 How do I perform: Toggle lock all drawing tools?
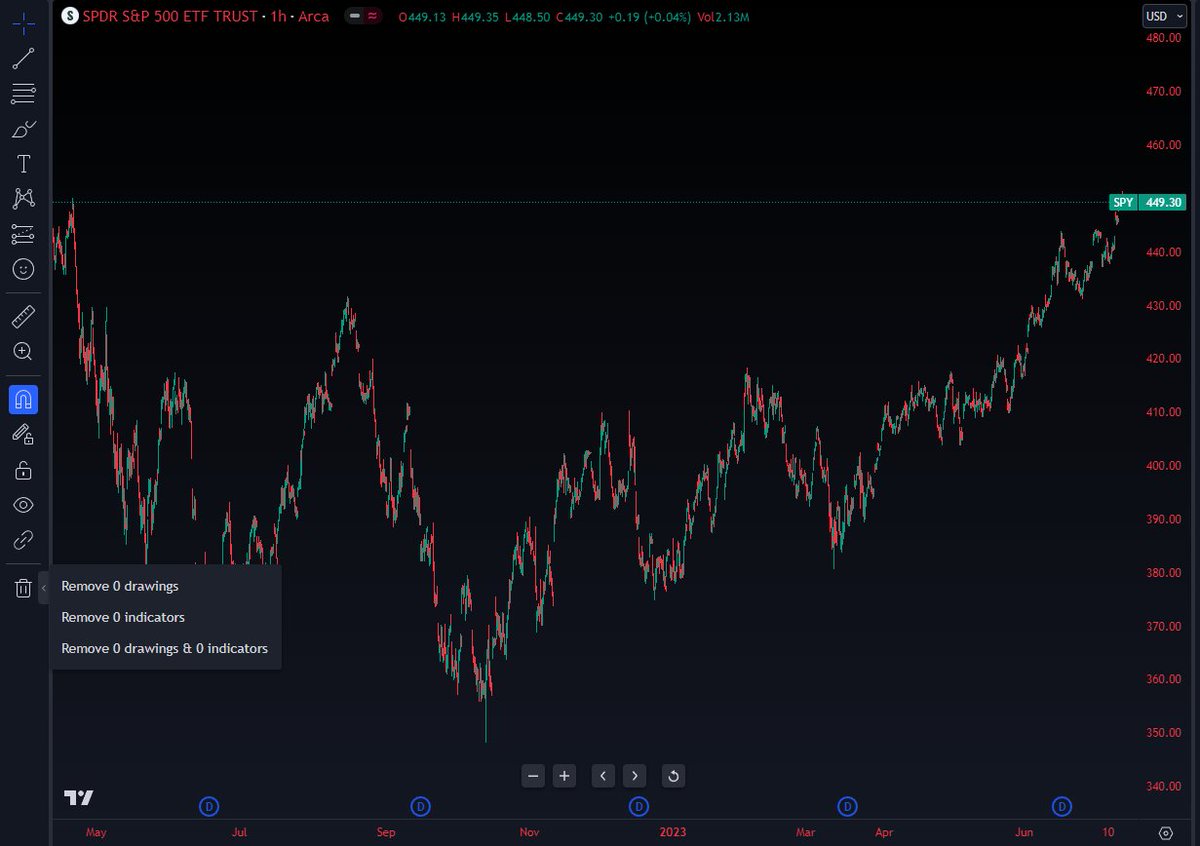(x=23, y=470)
